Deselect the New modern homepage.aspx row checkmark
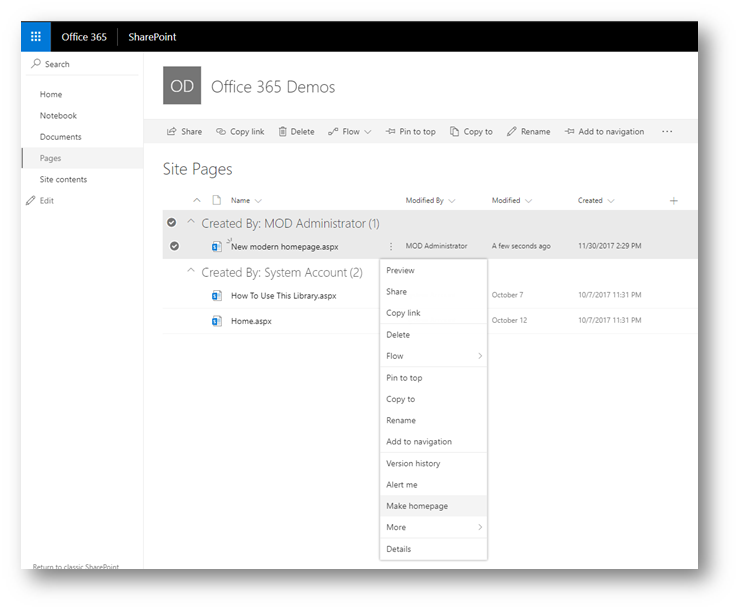740x611 pixels. coord(174,246)
